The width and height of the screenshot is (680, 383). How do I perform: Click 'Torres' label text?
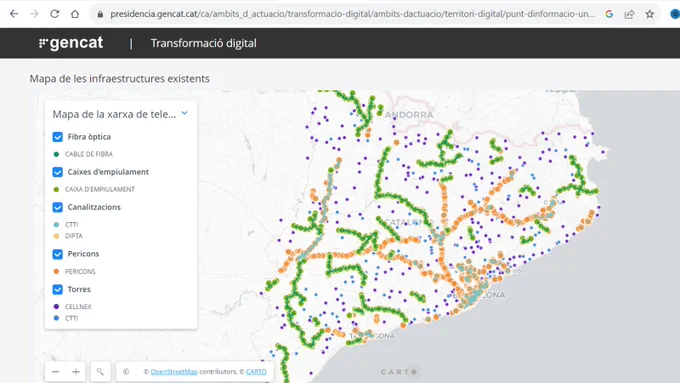(x=79, y=289)
